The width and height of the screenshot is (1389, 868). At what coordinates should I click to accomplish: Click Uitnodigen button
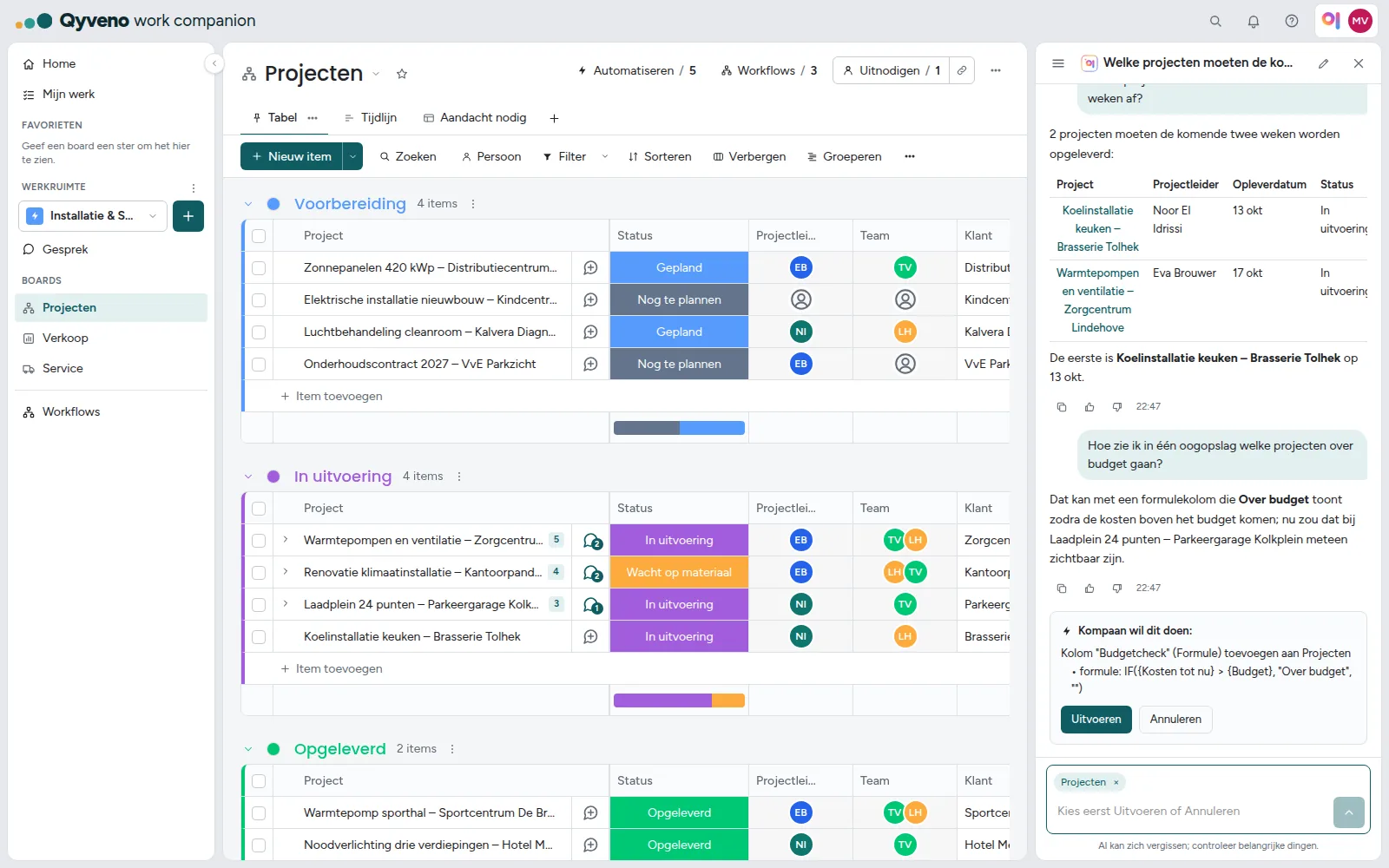(892, 70)
